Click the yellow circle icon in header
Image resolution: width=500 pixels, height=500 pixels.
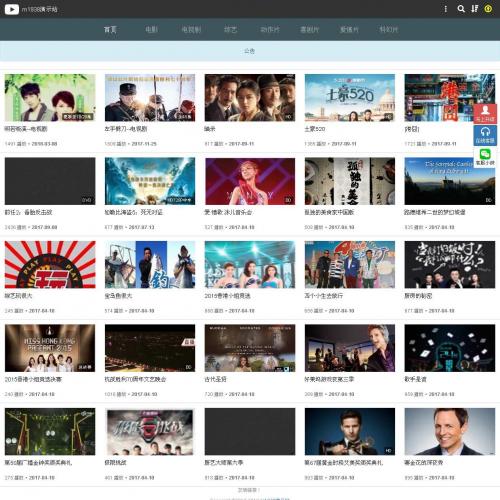point(488,9)
